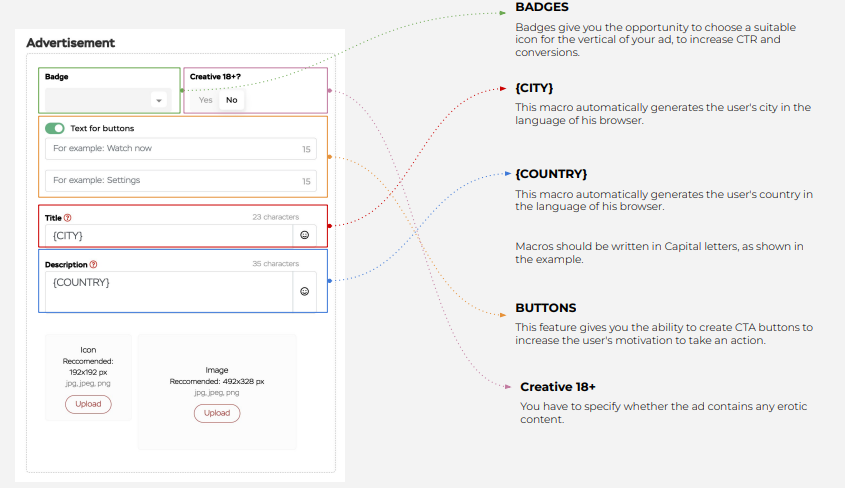Click the blue arrow next to {COUNTRY}

tap(508, 173)
